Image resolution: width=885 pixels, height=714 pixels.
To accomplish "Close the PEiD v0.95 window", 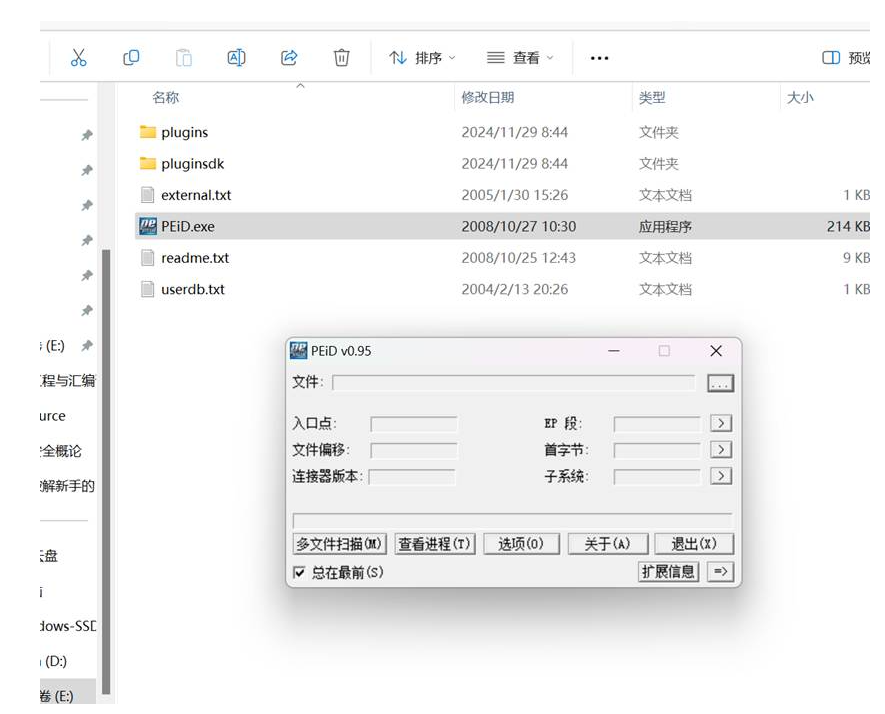I will point(716,351).
